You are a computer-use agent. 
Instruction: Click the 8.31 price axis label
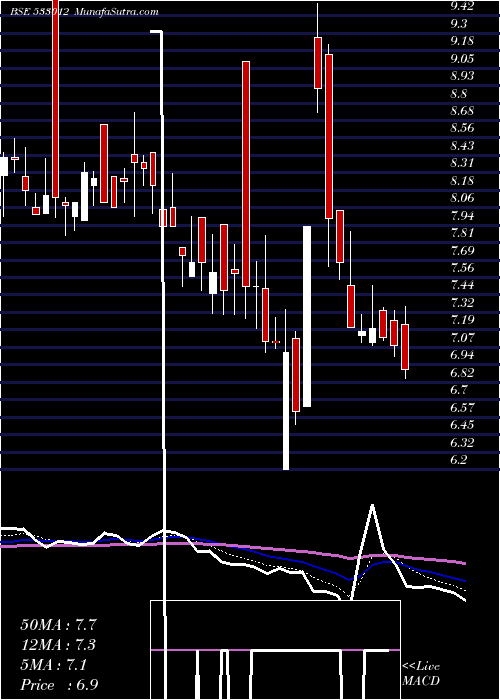462,163
